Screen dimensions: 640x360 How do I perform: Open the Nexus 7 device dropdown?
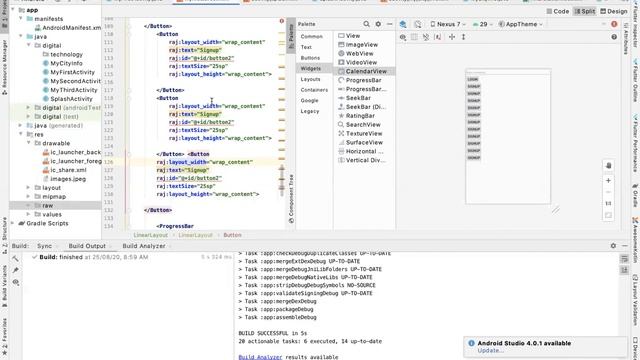tap(448, 24)
